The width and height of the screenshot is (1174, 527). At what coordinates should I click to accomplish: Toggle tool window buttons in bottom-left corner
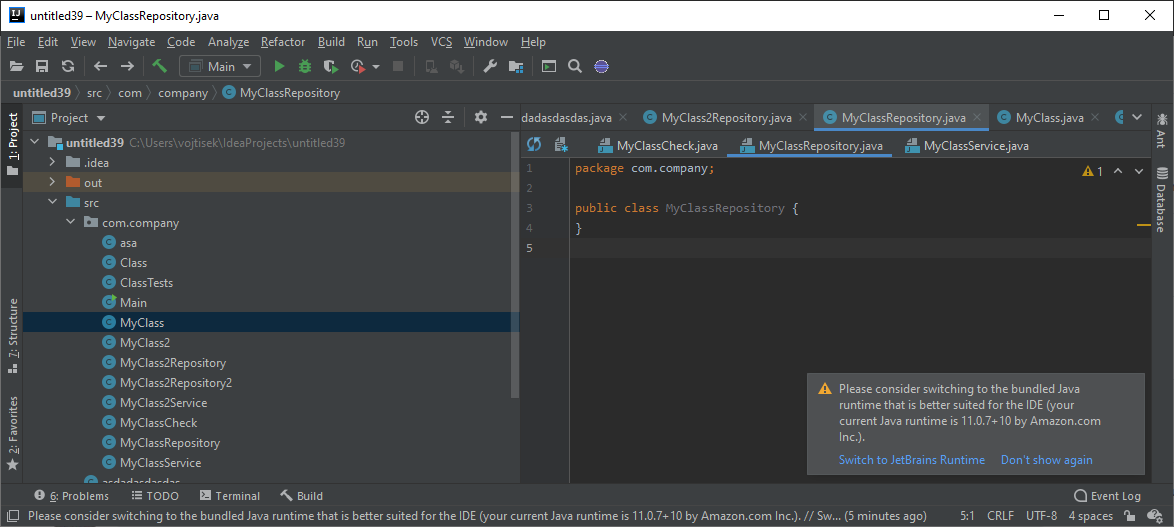(x=12, y=516)
